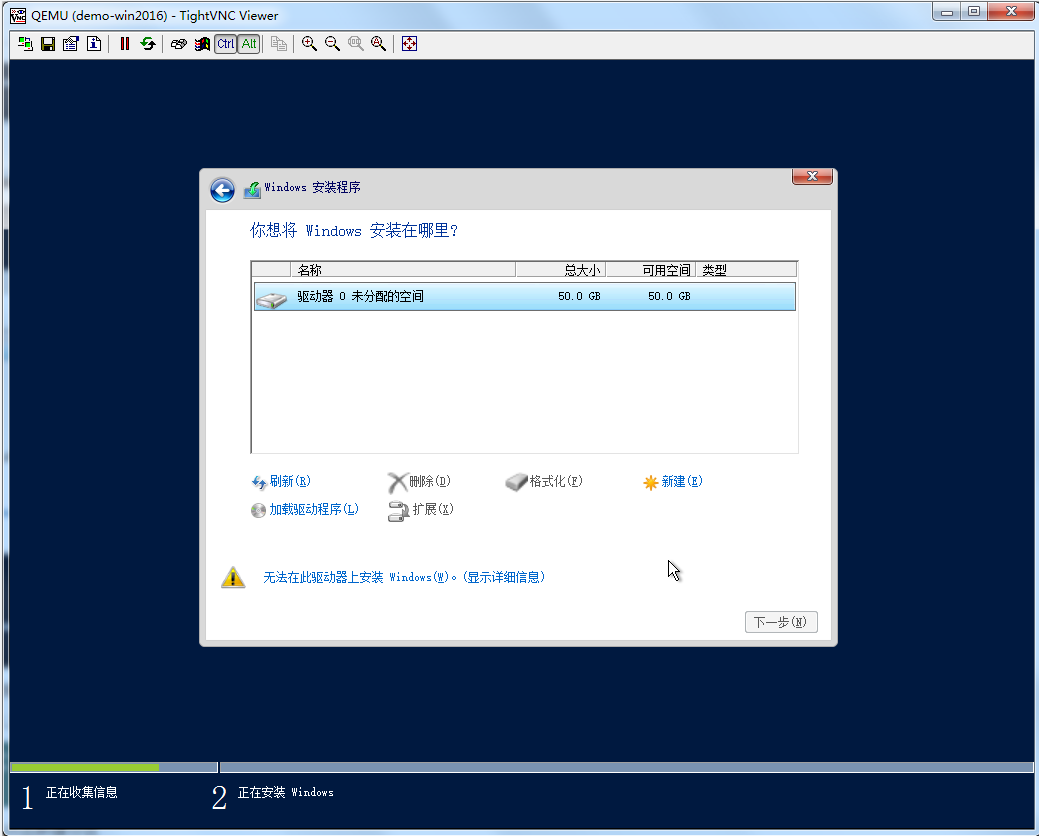The height and width of the screenshot is (836, 1039).
Task: Minimize the TightVNC Viewer window
Action: pos(947,11)
